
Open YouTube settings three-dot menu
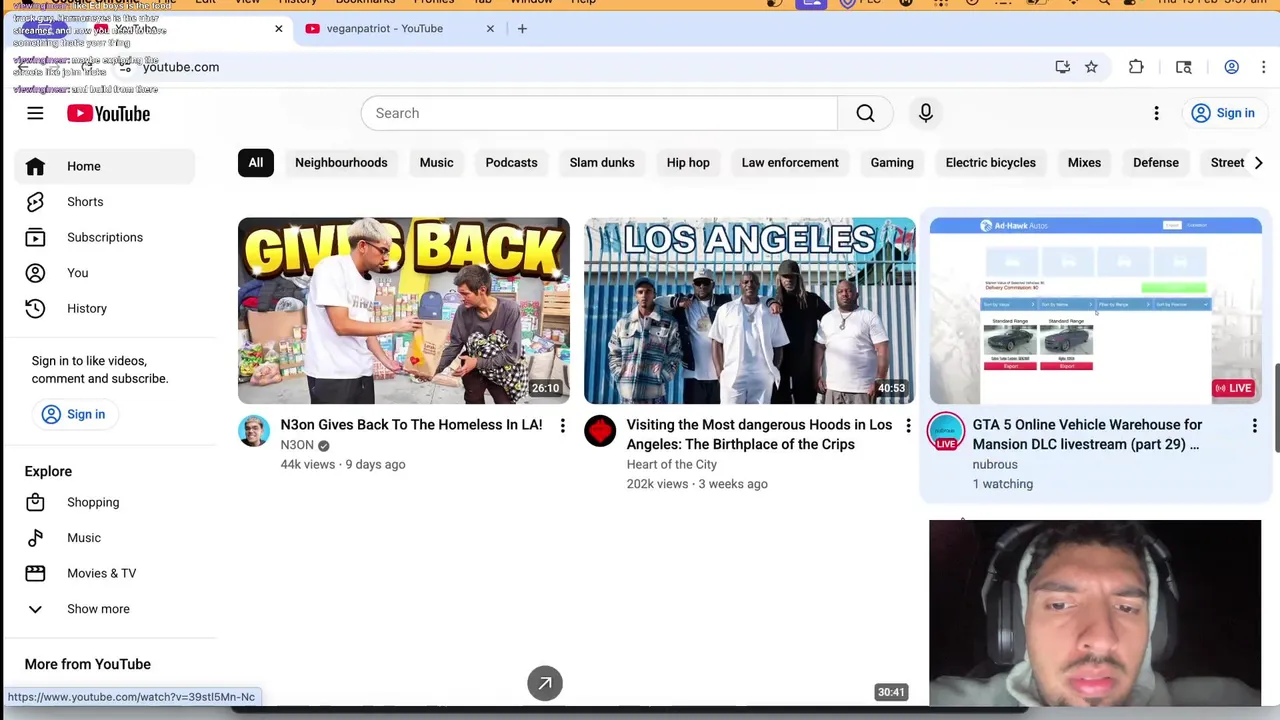point(1156,113)
